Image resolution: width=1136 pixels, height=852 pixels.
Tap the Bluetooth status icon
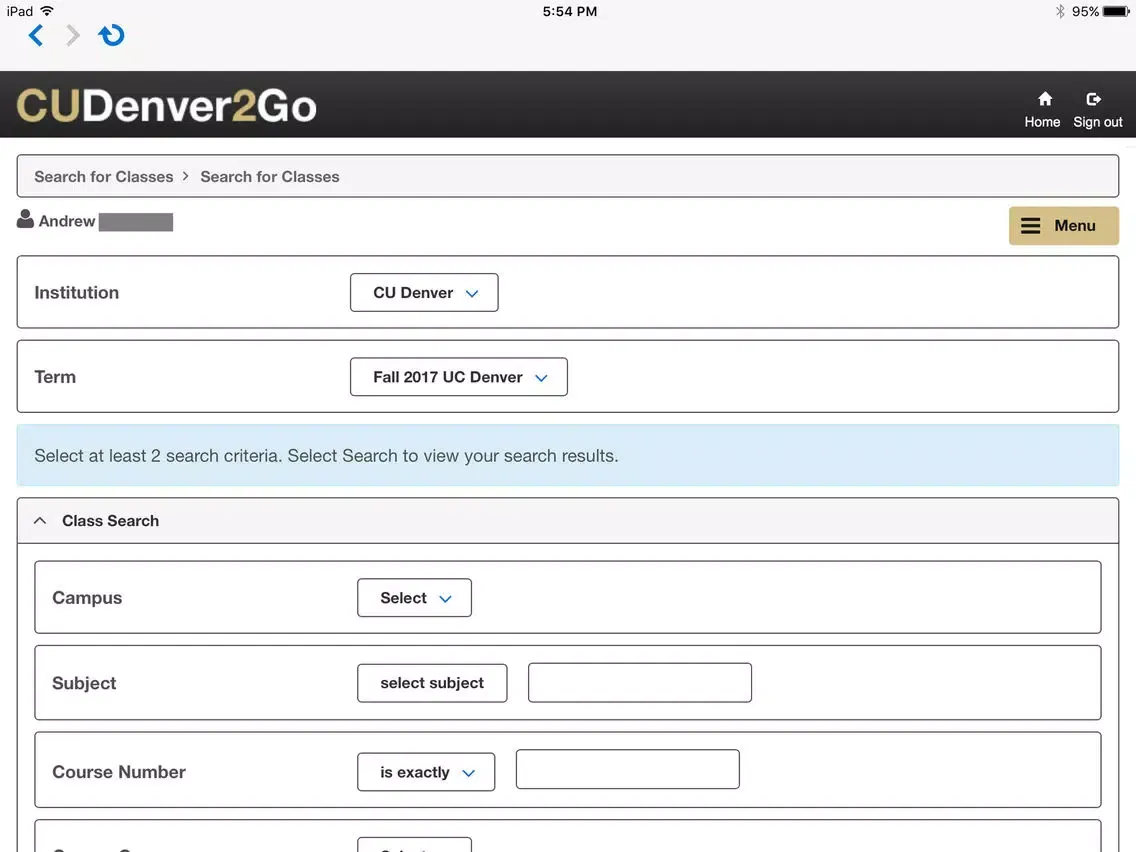tap(1060, 11)
